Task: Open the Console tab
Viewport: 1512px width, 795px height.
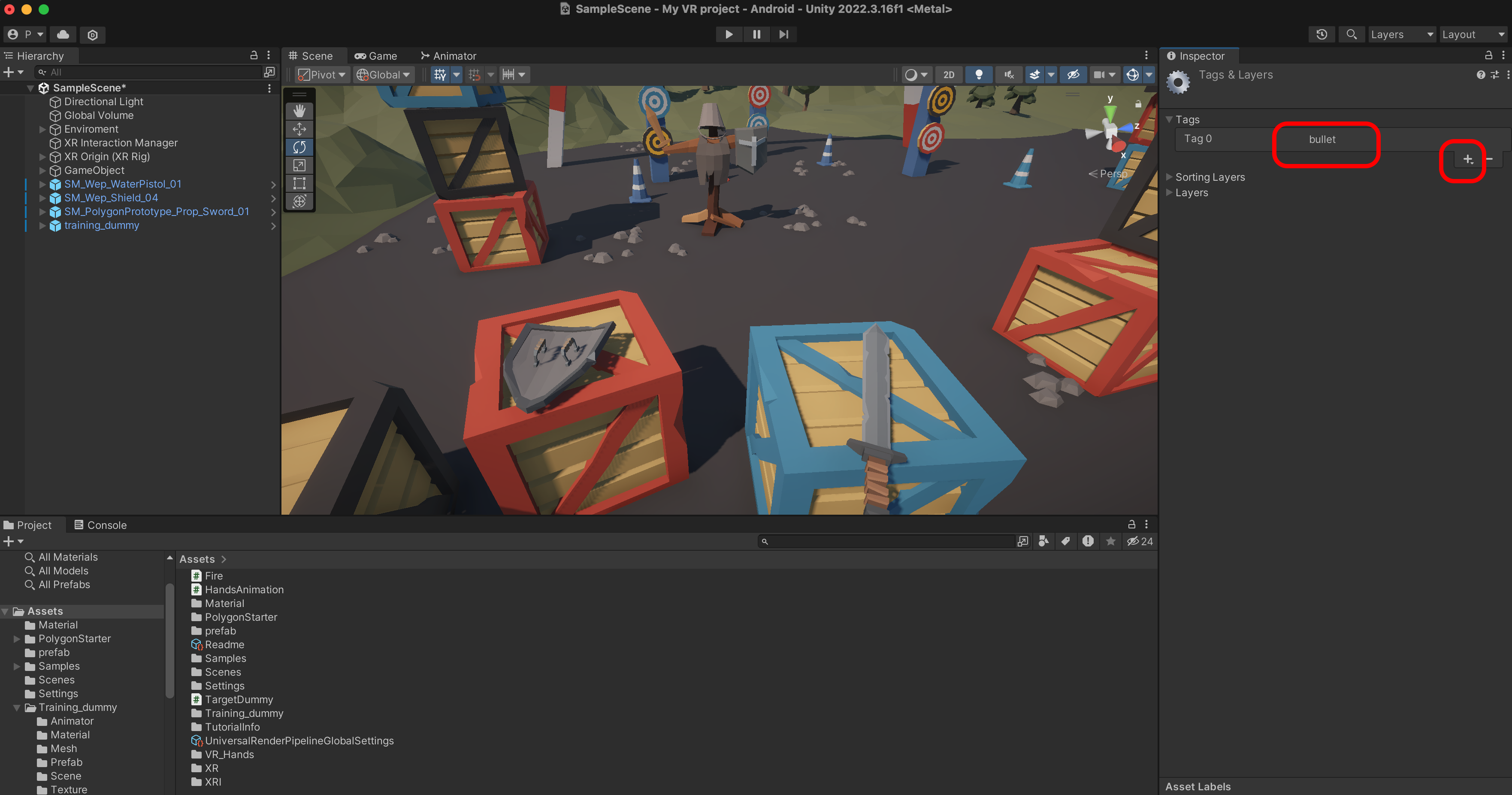Action: [x=100, y=525]
